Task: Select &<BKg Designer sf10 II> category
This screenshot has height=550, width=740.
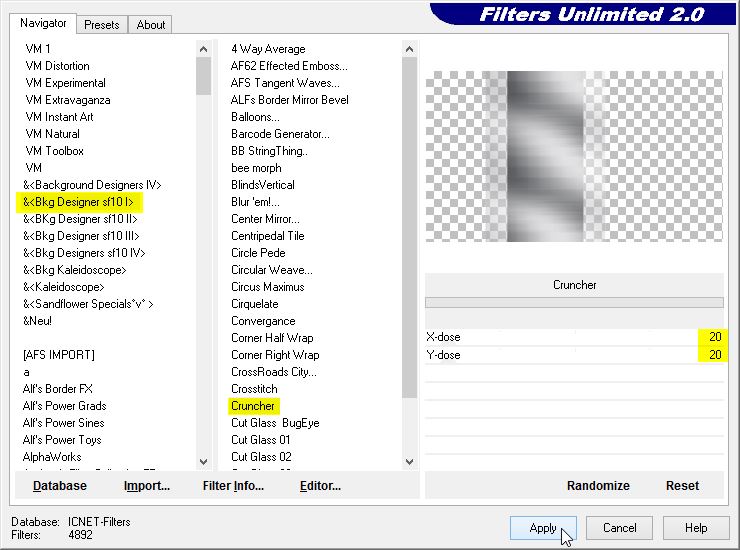Action: point(80,219)
